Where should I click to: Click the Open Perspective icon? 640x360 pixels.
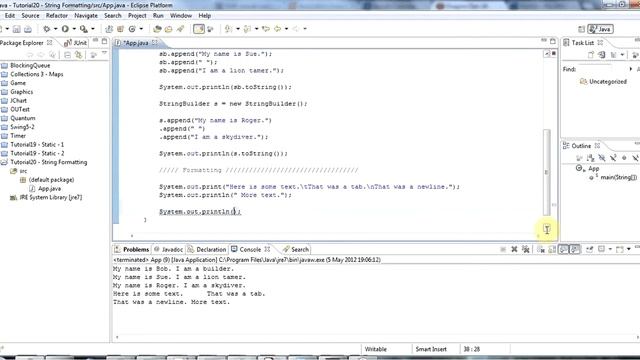pyautogui.click(x=582, y=29)
